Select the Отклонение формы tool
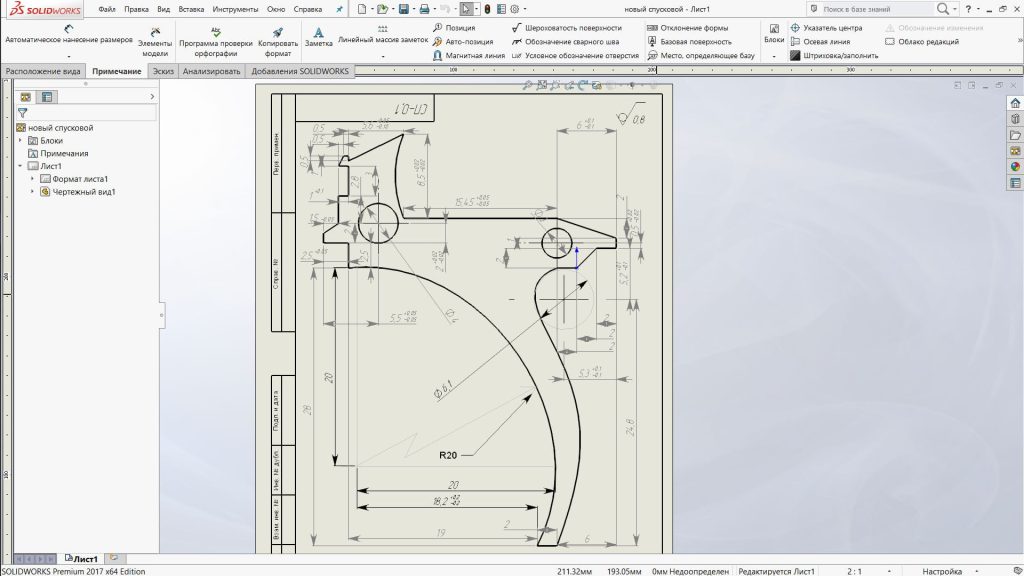 tap(687, 28)
